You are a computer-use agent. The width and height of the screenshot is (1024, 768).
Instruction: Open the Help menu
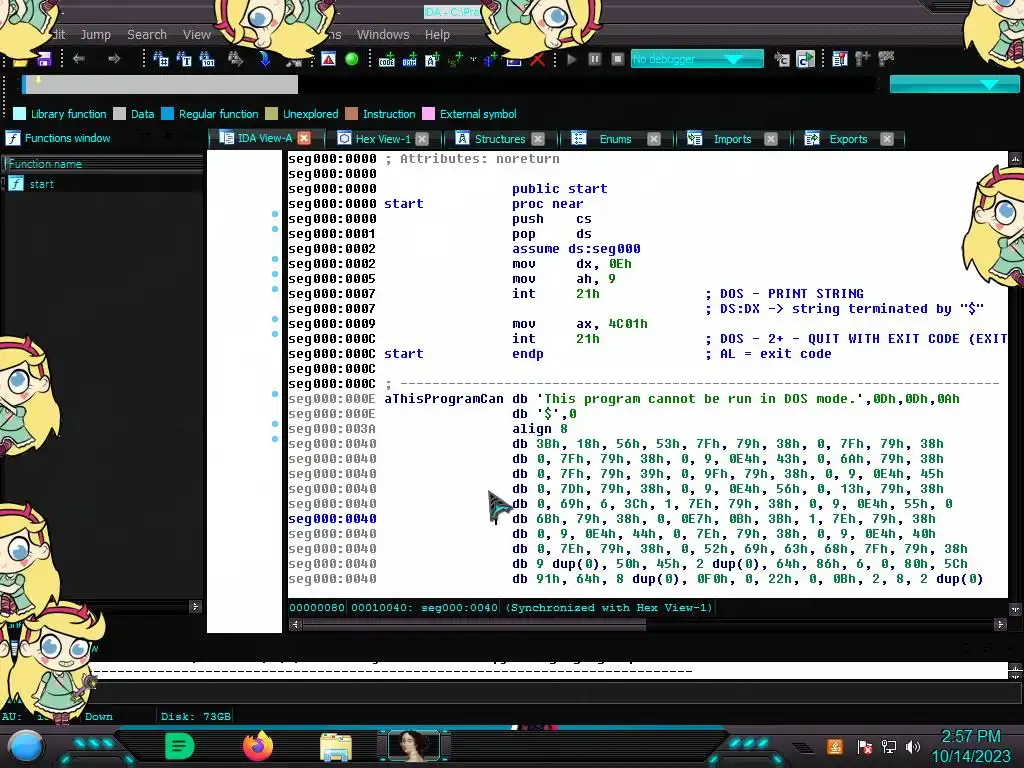437,35
